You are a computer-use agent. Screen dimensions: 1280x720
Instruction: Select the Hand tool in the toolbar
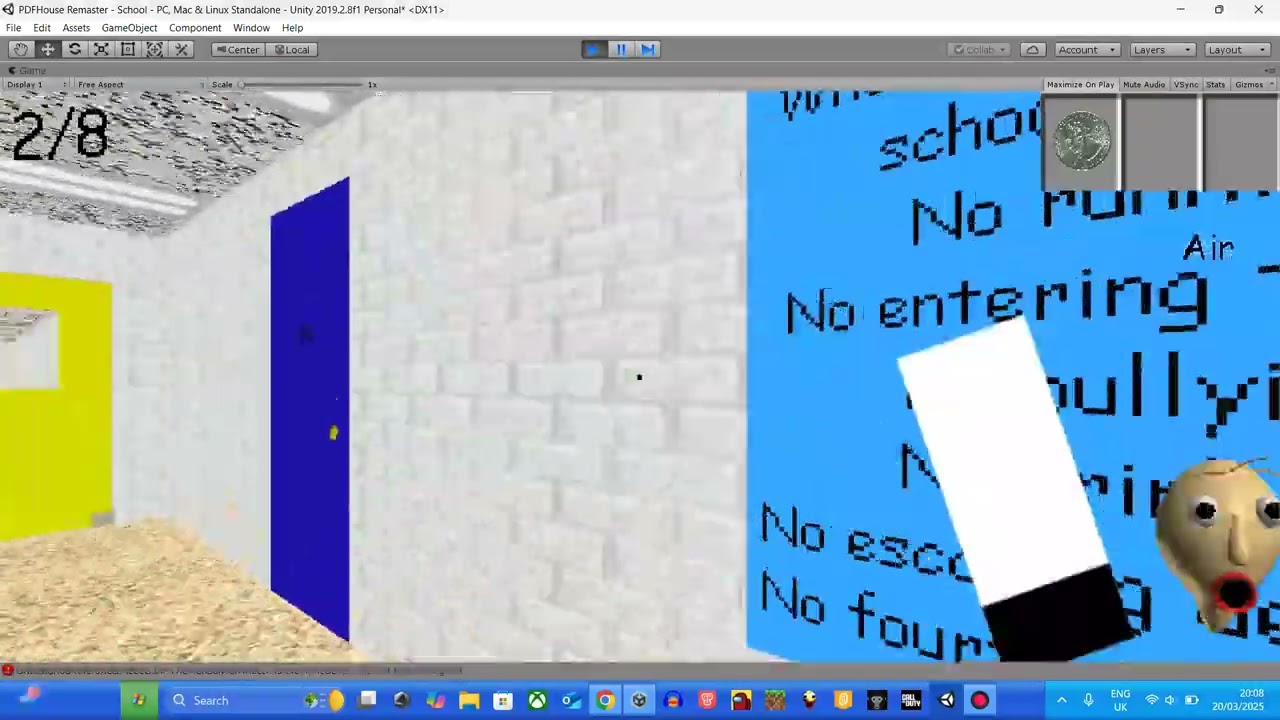coord(21,49)
